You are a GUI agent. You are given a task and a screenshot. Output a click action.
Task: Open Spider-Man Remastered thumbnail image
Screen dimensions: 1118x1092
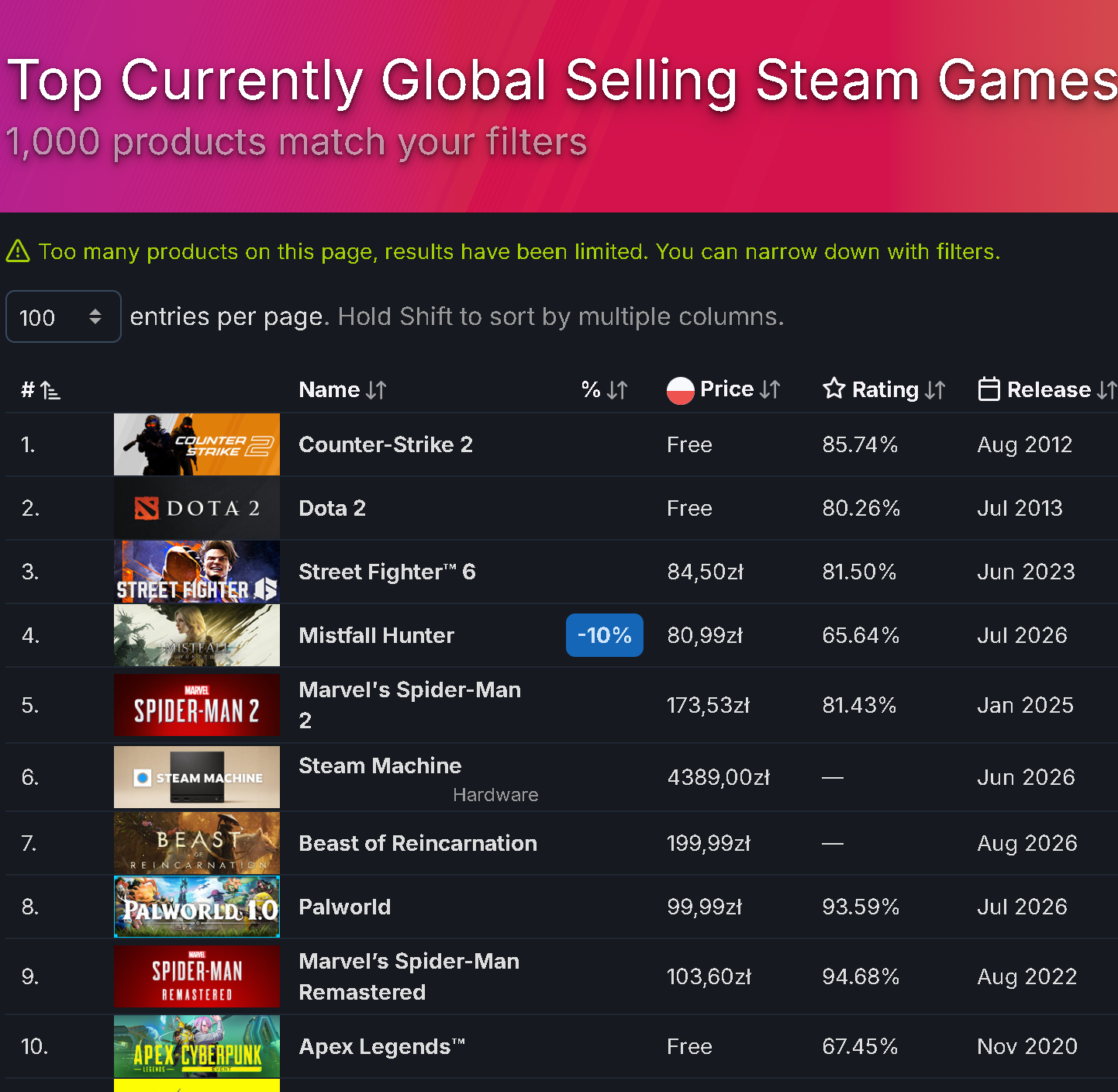pyautogui.click(x=197, y=976)
